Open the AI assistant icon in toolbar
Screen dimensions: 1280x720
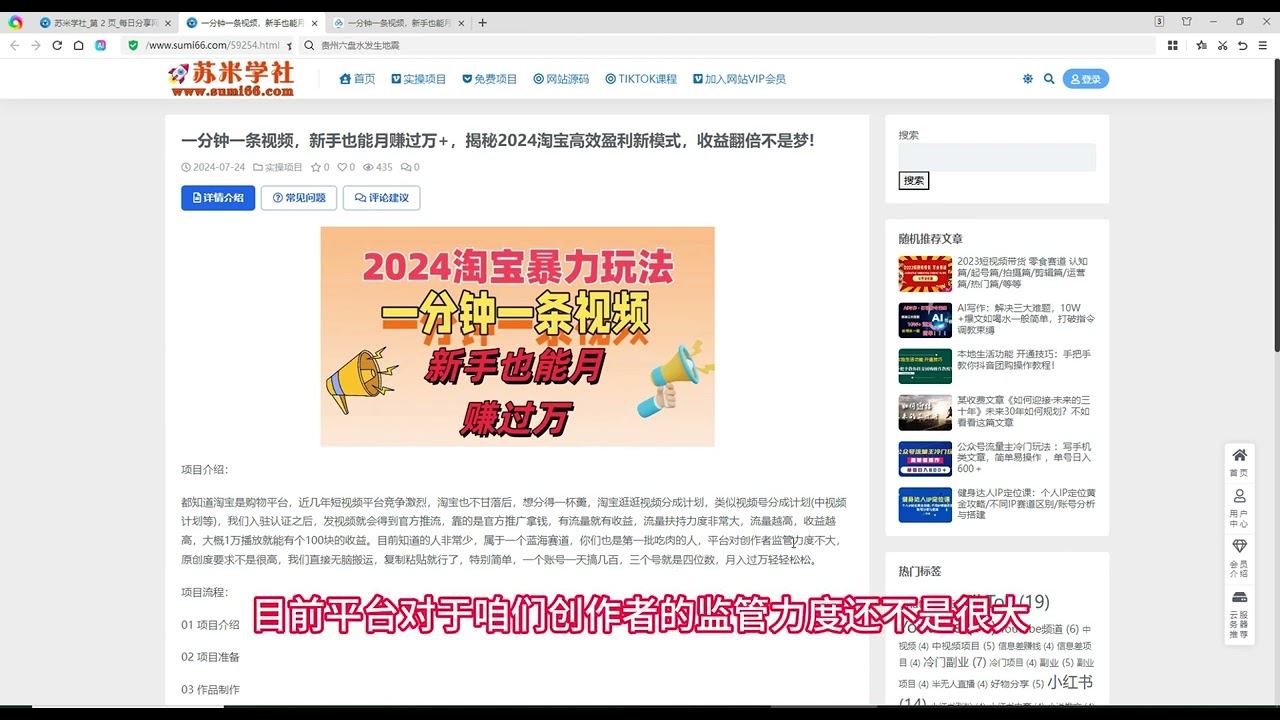tap(101, 45)
